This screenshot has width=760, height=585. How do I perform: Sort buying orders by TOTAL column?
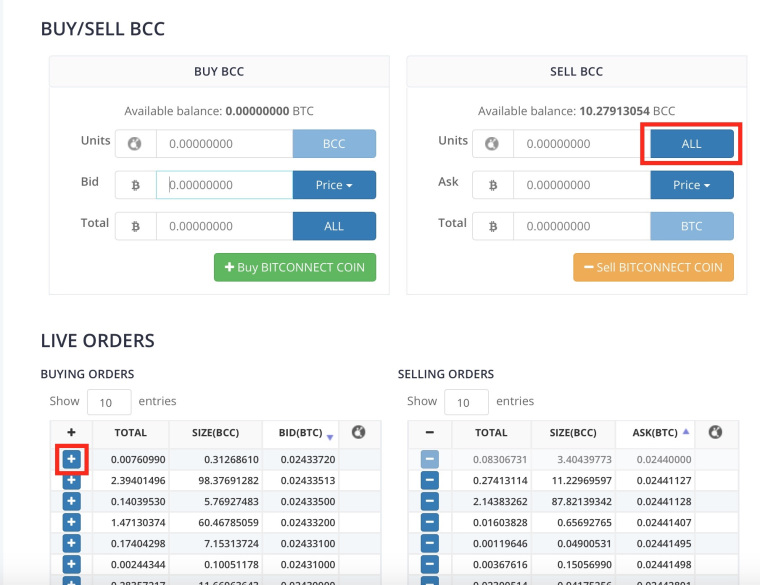click(x=130, y=433)
